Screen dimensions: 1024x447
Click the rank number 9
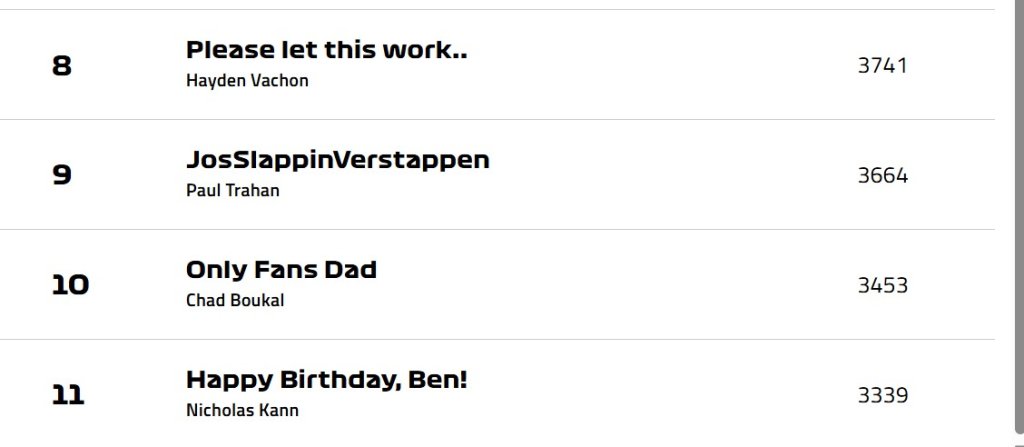pyautogui.click(x=62, y=176)
